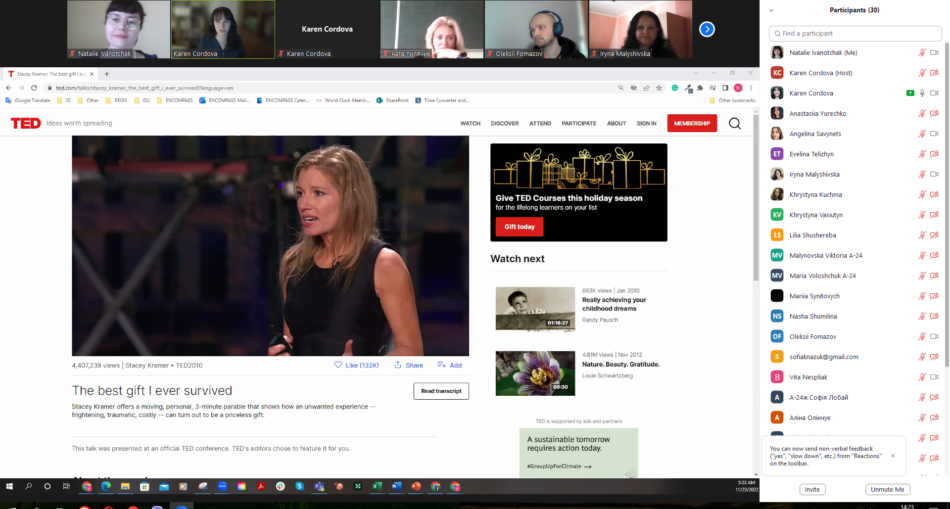The image size is (950, 509).
Task: Click the Unmute Me button
Action: coord(887,489)
